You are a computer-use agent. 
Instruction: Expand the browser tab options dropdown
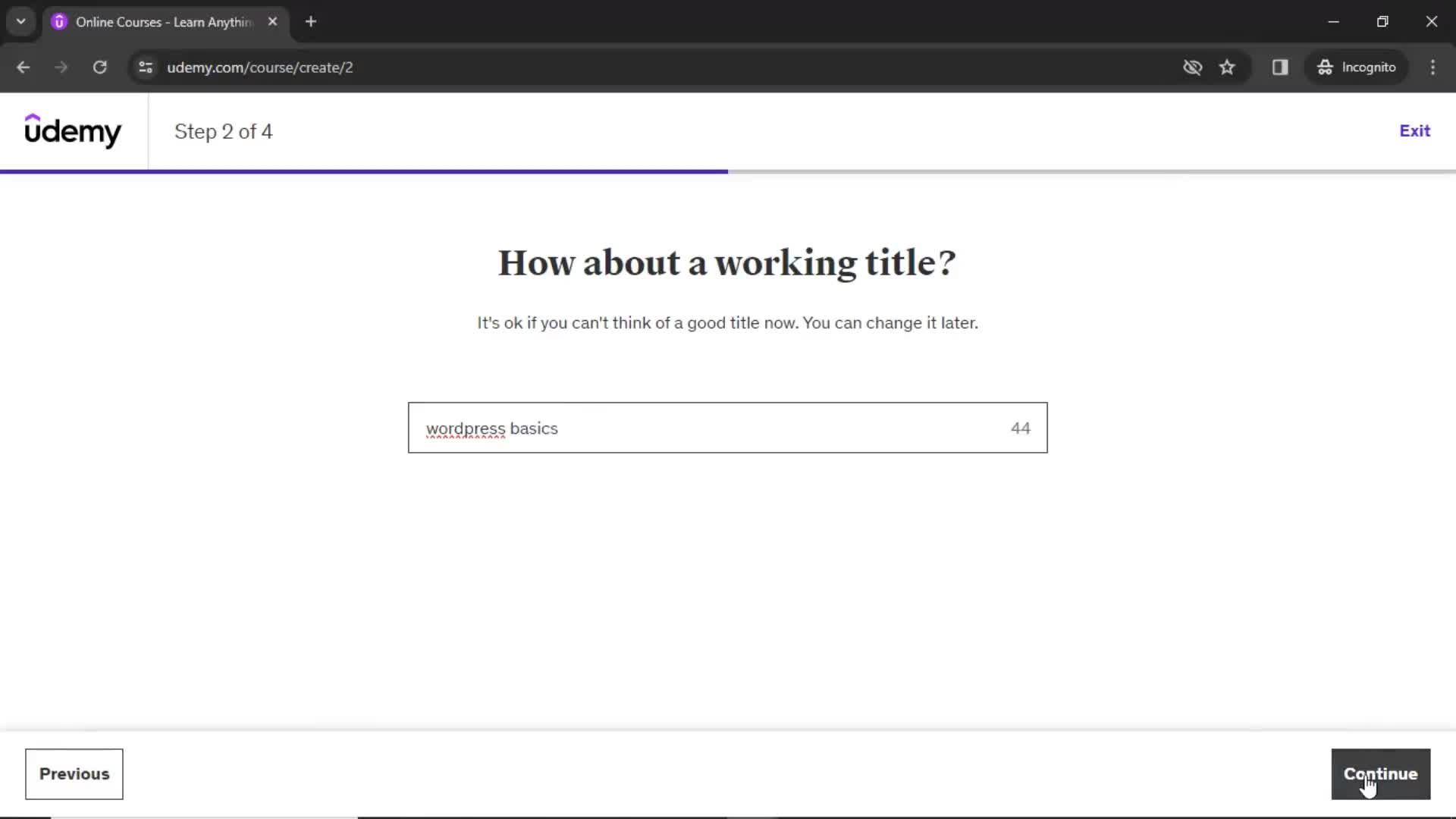21,22
